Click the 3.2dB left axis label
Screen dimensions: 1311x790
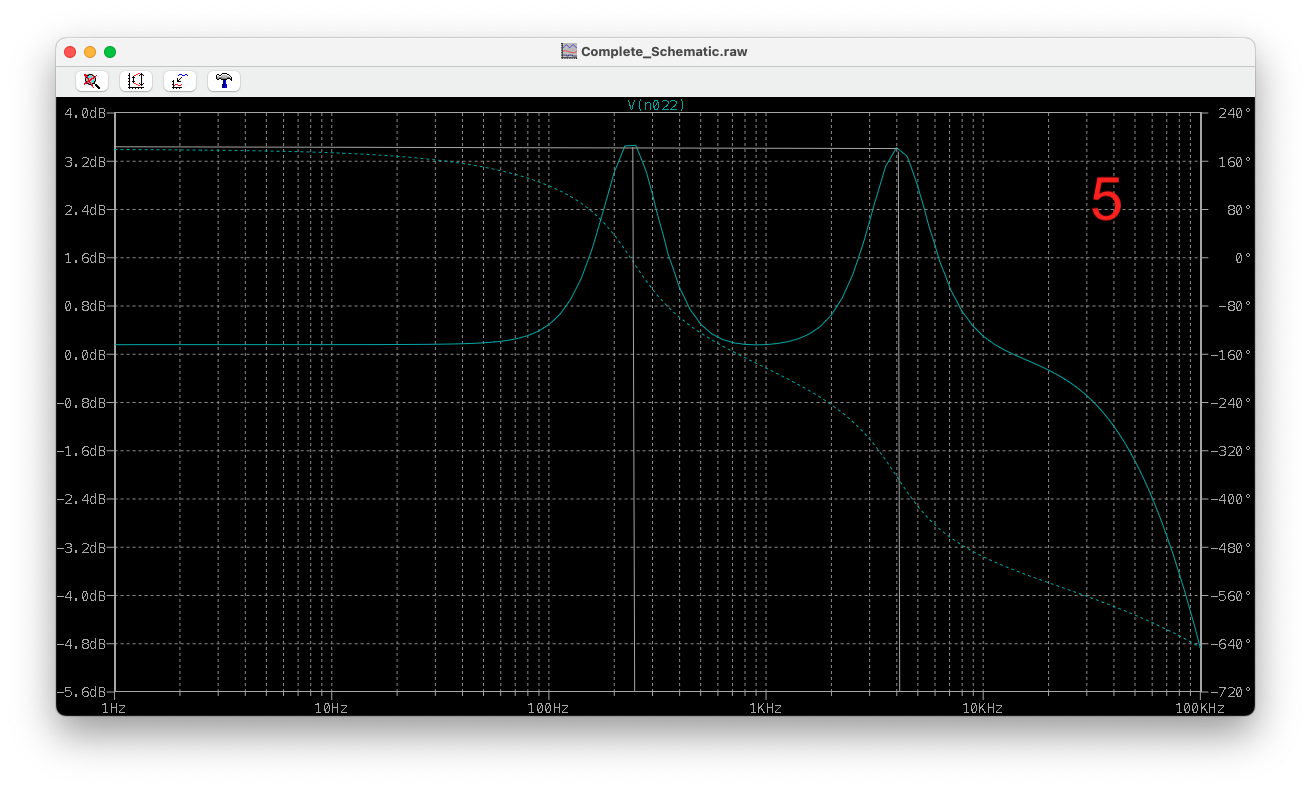[87, 161]
